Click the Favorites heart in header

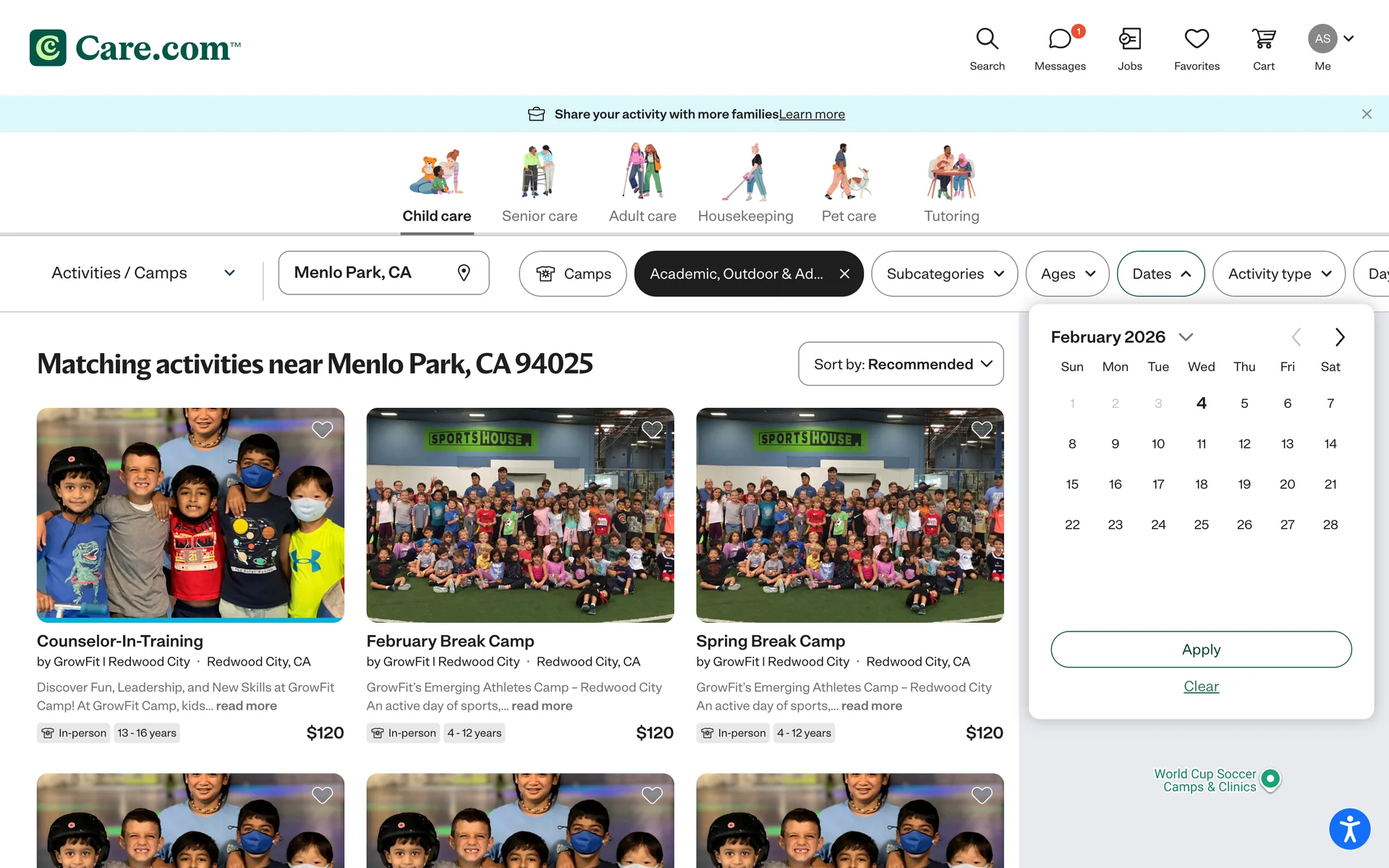point(1197,39)
